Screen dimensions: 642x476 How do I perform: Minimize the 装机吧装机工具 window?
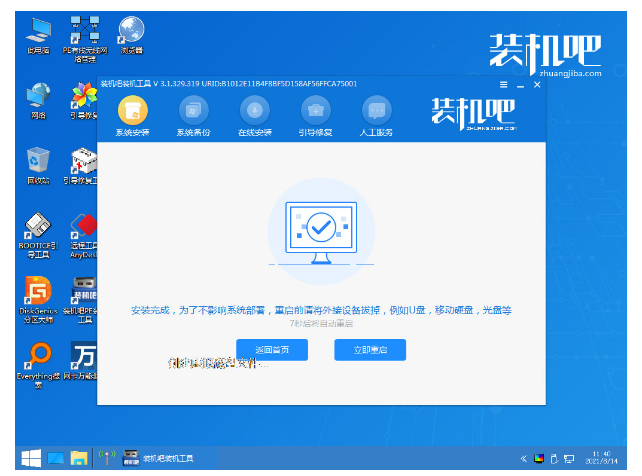pyautogui.click(x=520, y=85)
